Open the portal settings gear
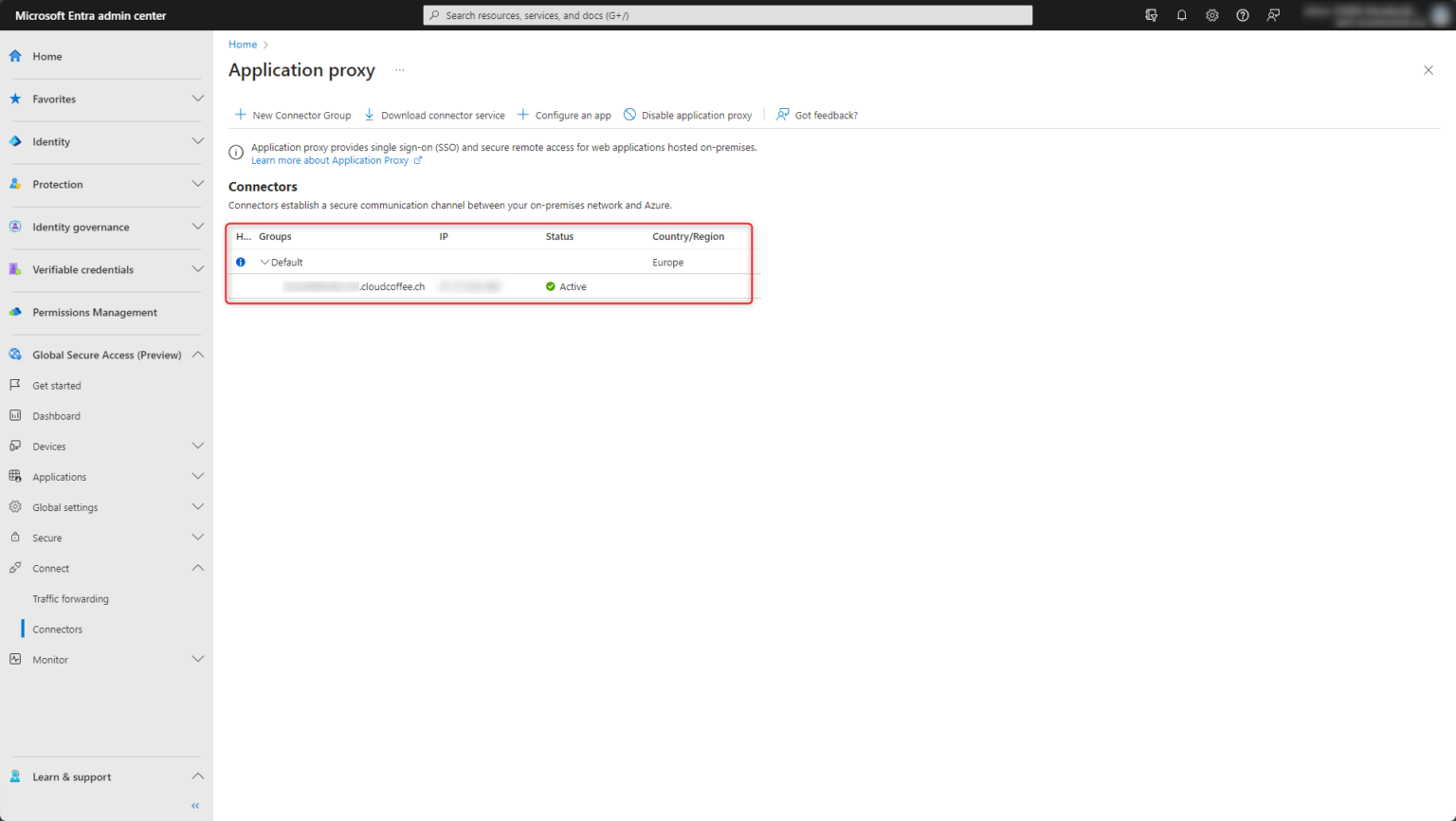The width and height of the screenshot is (1456, 821). click(x=1211, y=15)
